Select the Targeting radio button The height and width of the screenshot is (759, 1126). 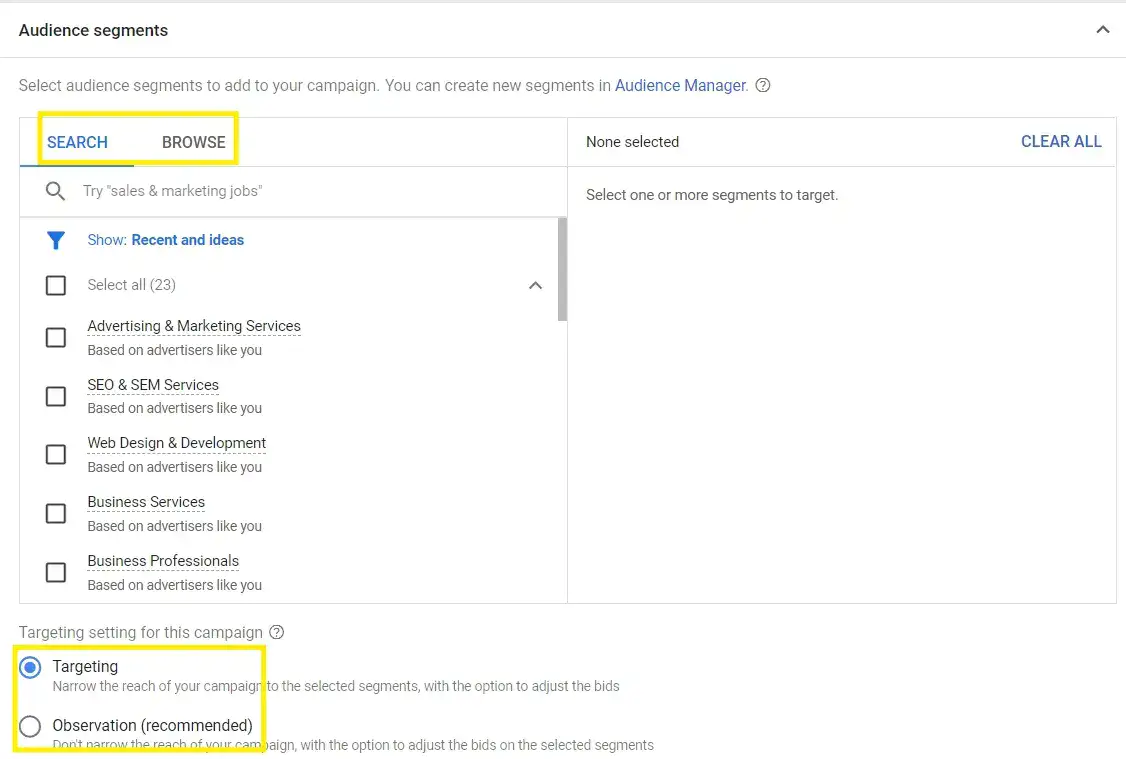pos(30,666)
